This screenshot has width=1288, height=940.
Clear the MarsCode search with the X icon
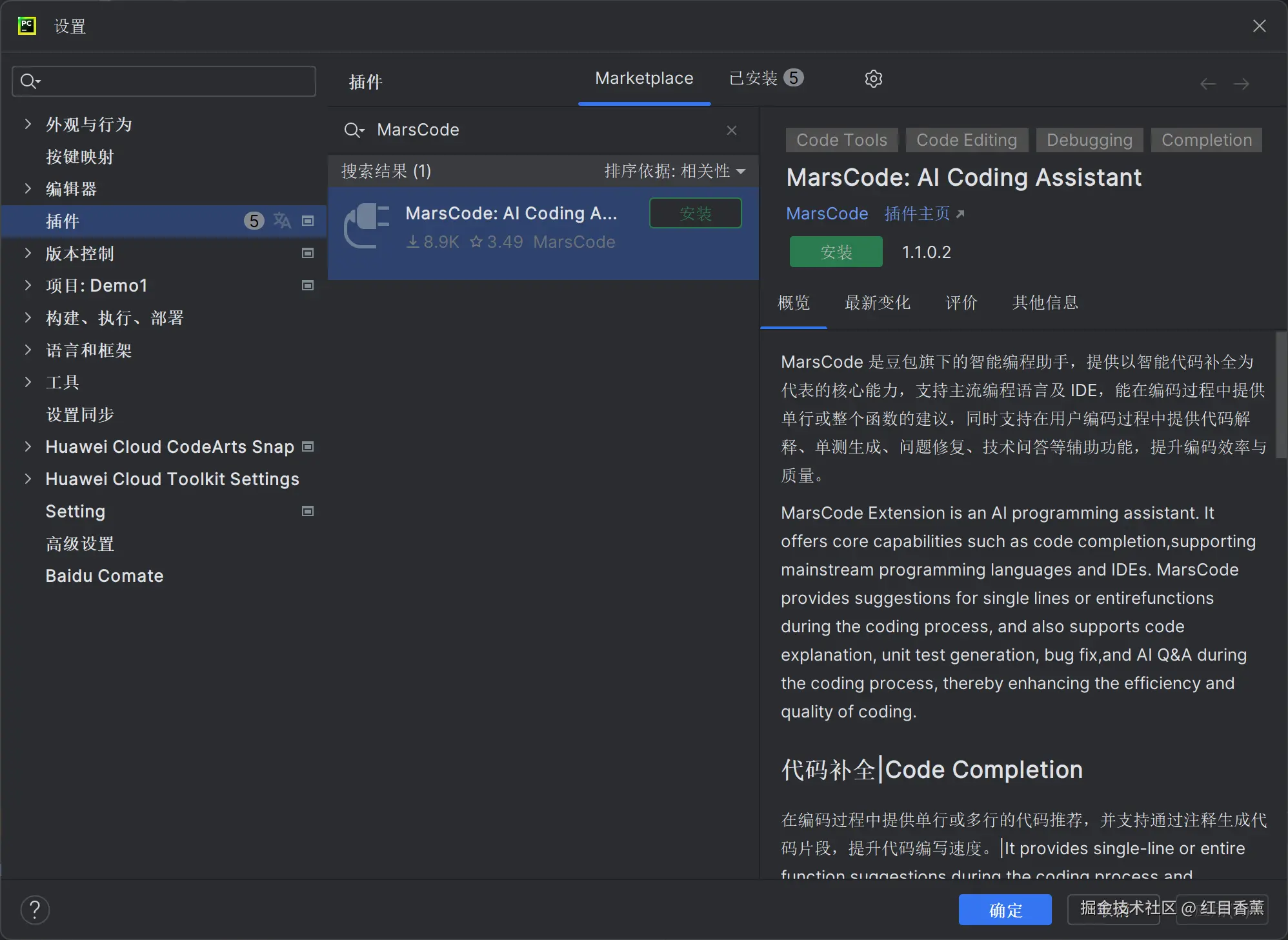click(731, 130)
